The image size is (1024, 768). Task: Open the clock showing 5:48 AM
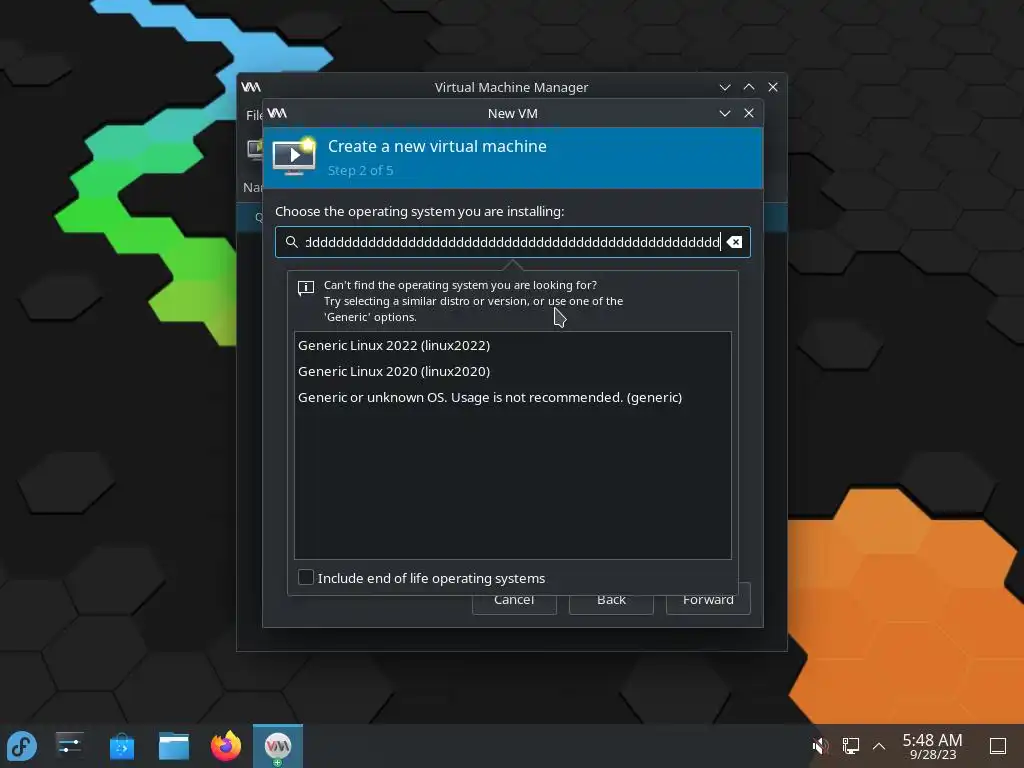pos(933,746)
